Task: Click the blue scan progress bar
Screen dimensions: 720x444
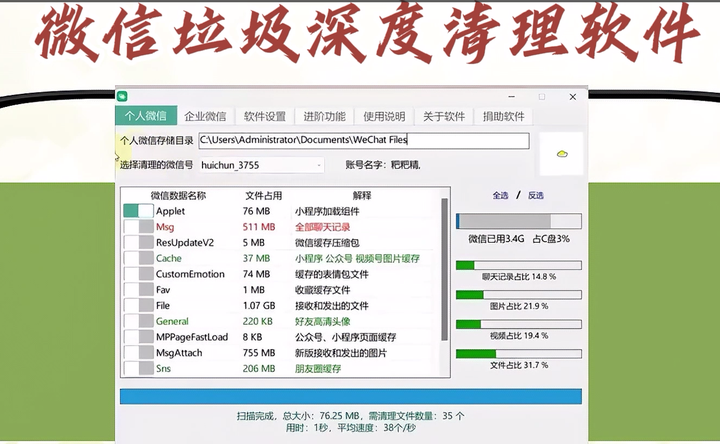Action: tap(351, 396)
